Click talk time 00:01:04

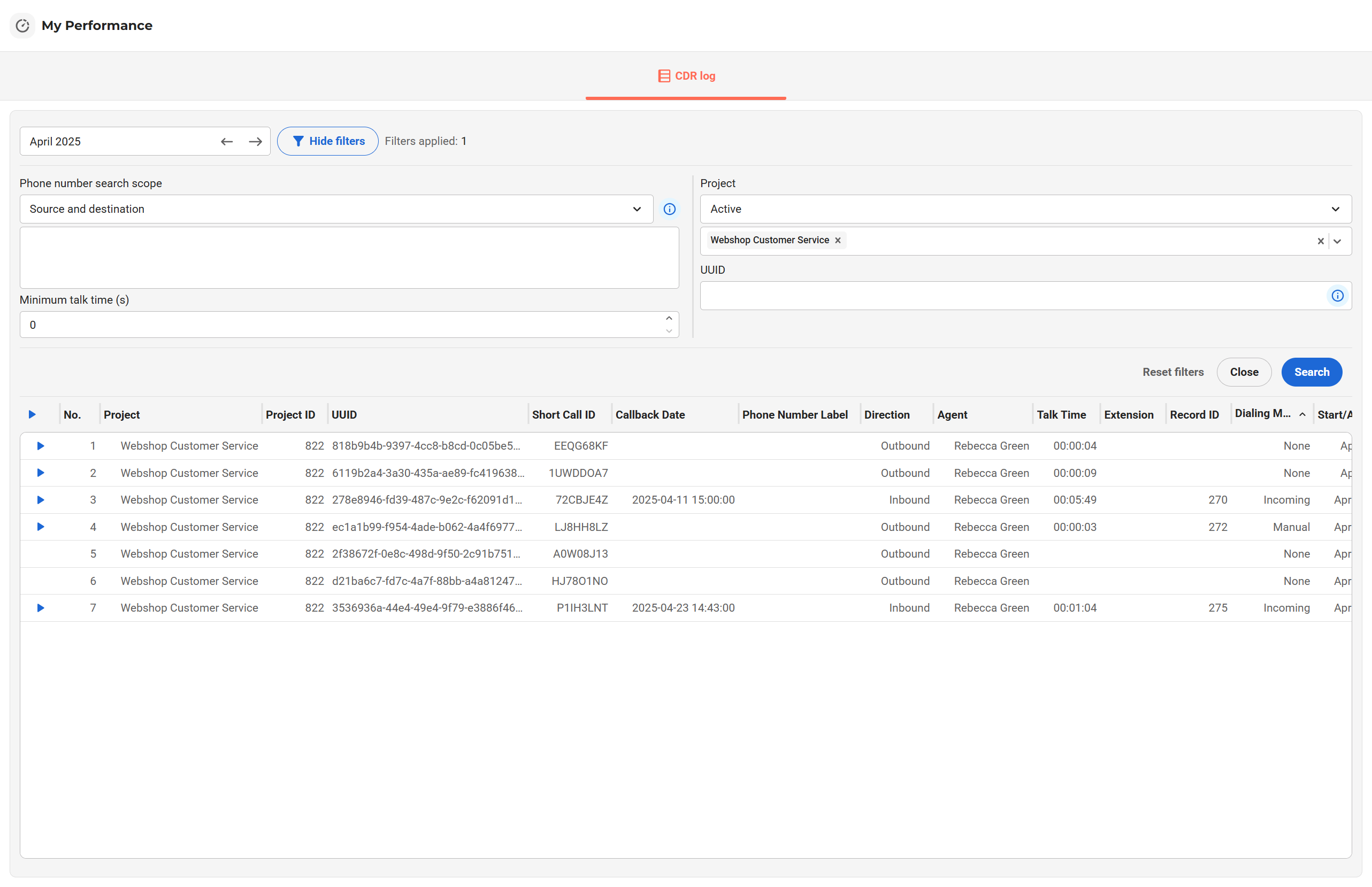pos(1075,608)
